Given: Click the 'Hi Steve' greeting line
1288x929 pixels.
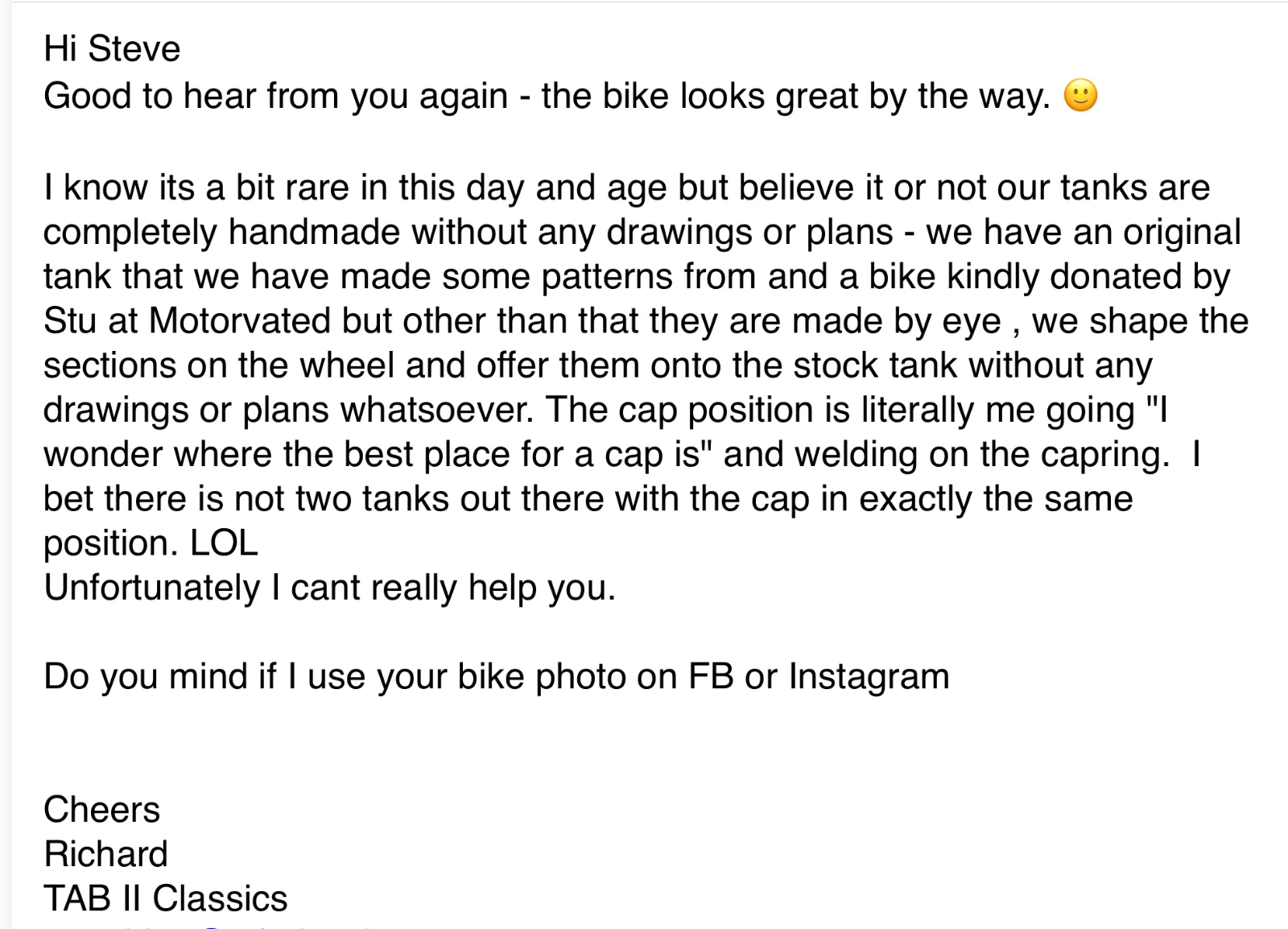Looking at the screenshot, I should [x=112, y=49].
